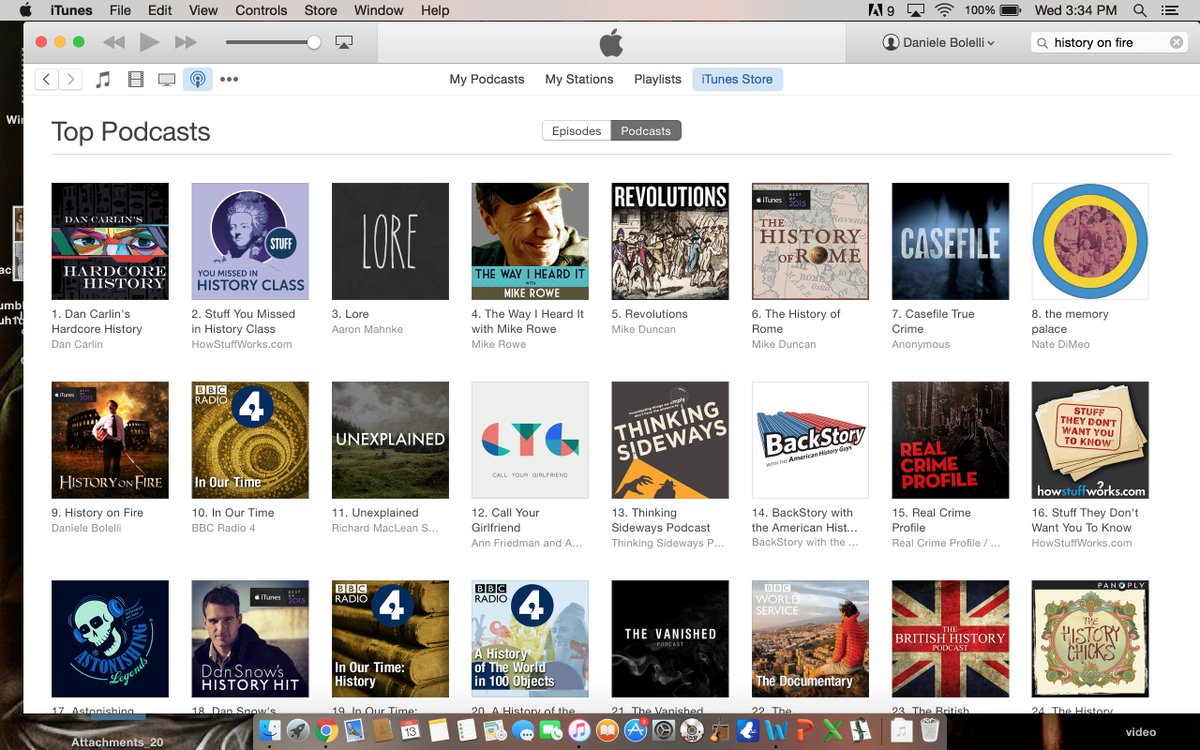Switch to the Movies library icon
Screen dimensions: 1200x750
tap(135, 79)
